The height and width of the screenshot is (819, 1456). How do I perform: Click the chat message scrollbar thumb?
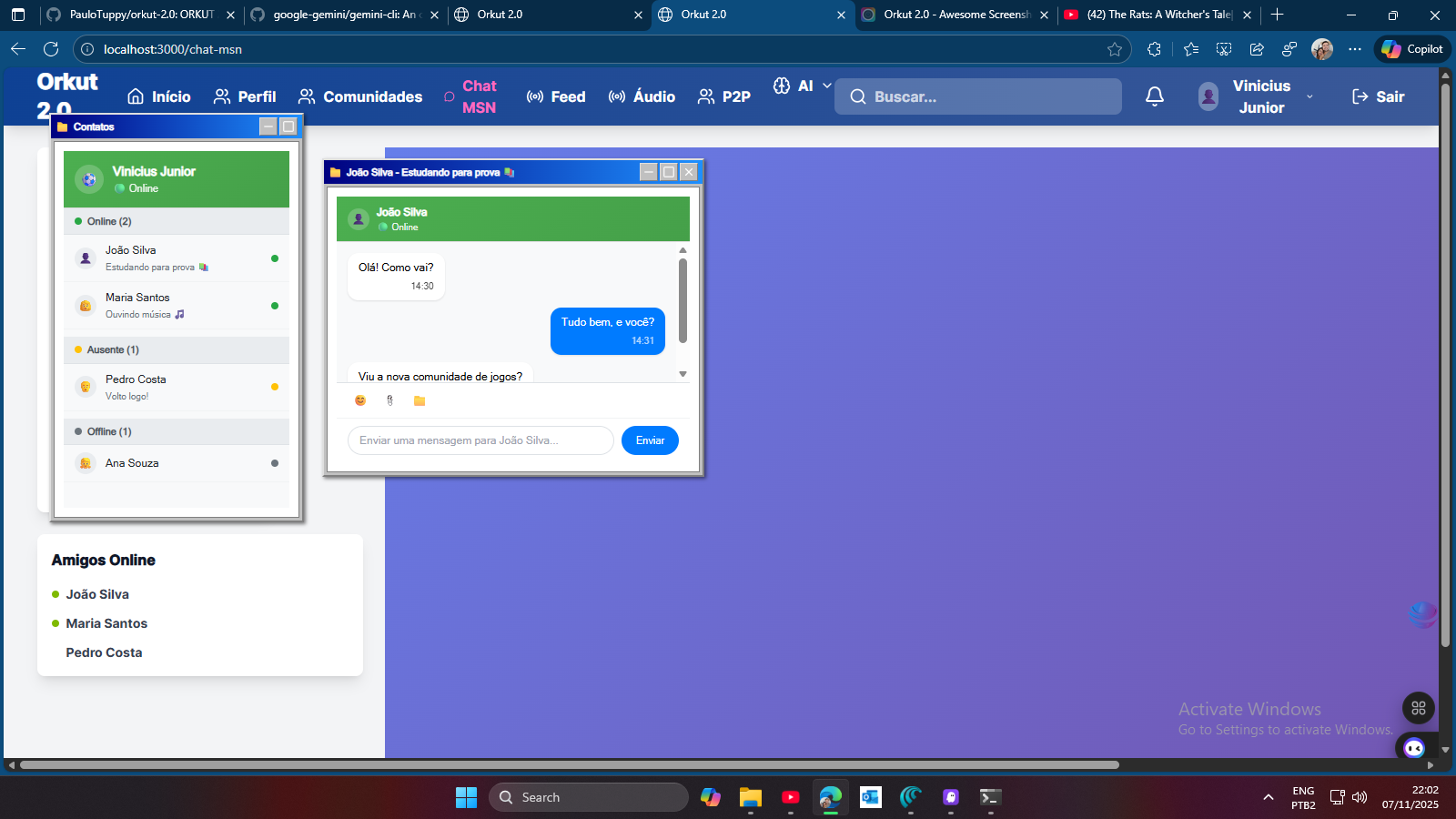[682, 300]
